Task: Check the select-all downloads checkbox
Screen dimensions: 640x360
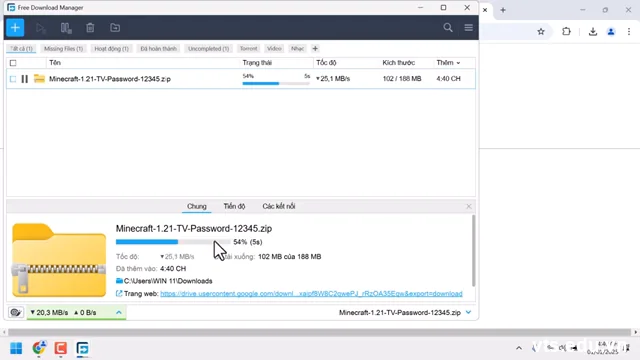Action: point(13,63)
